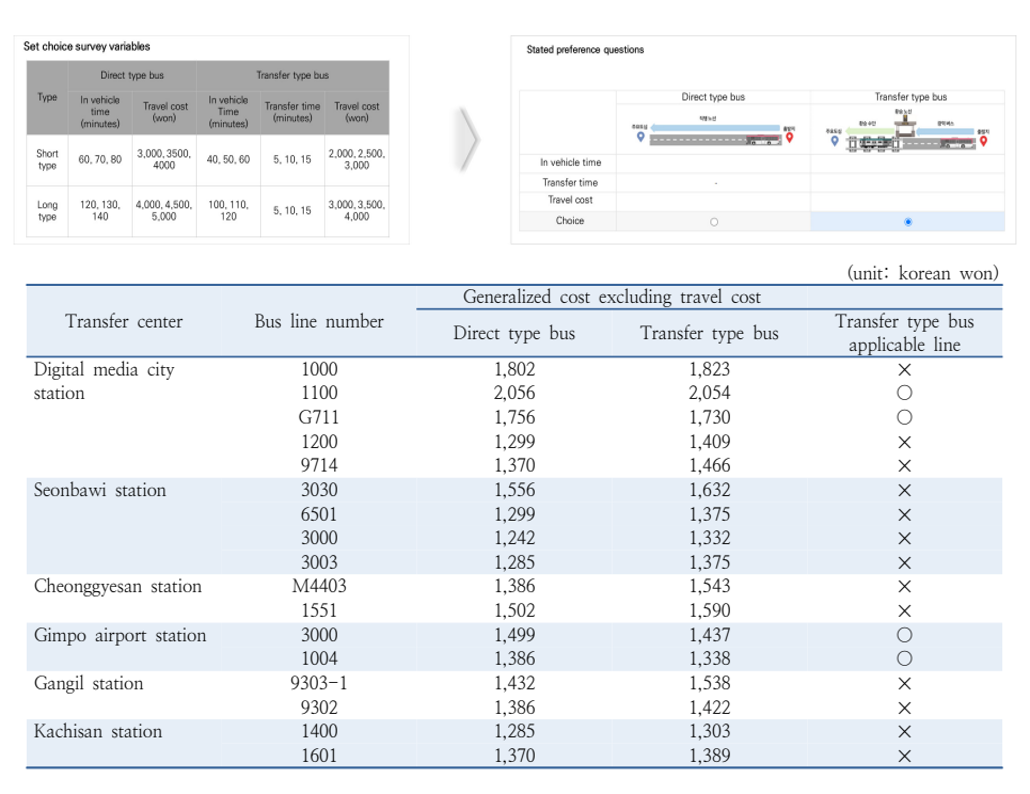Click the red destination pin in Transfer bus diagram
The width and height of the screenshot is (1030, 794).
coord(983,141)
